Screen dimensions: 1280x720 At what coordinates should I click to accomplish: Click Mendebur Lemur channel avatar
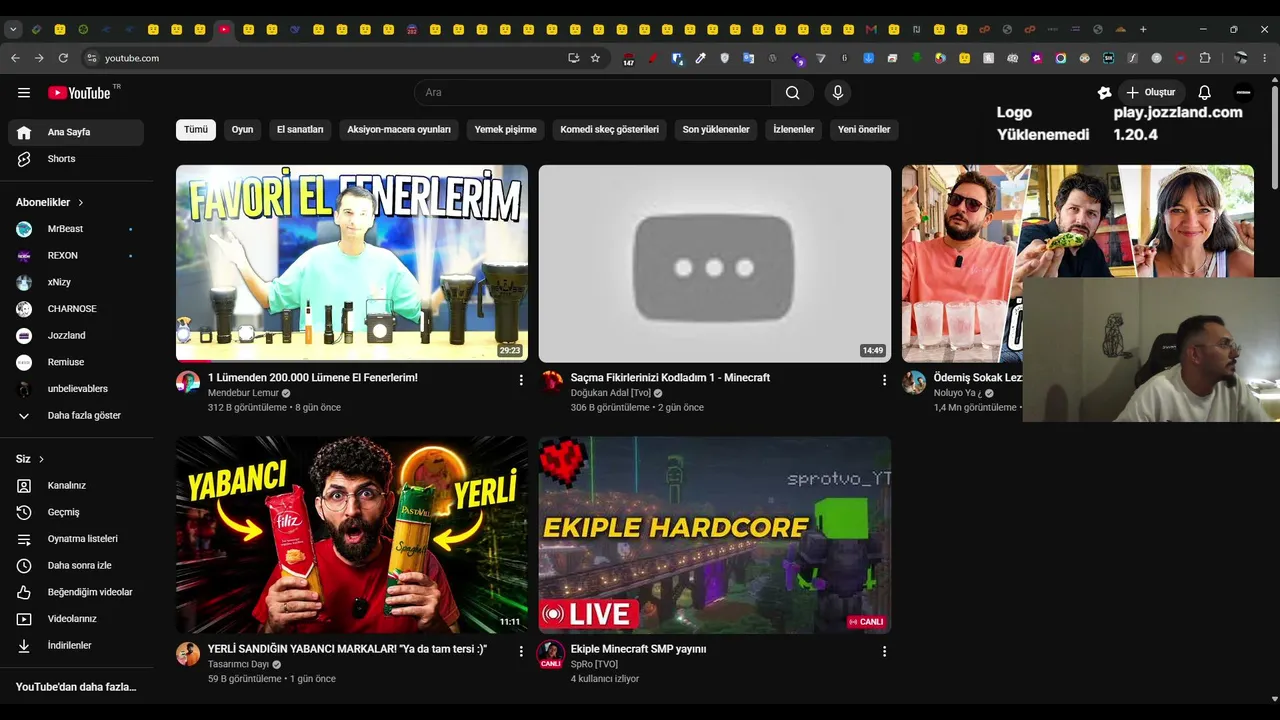tap(188, 382)
